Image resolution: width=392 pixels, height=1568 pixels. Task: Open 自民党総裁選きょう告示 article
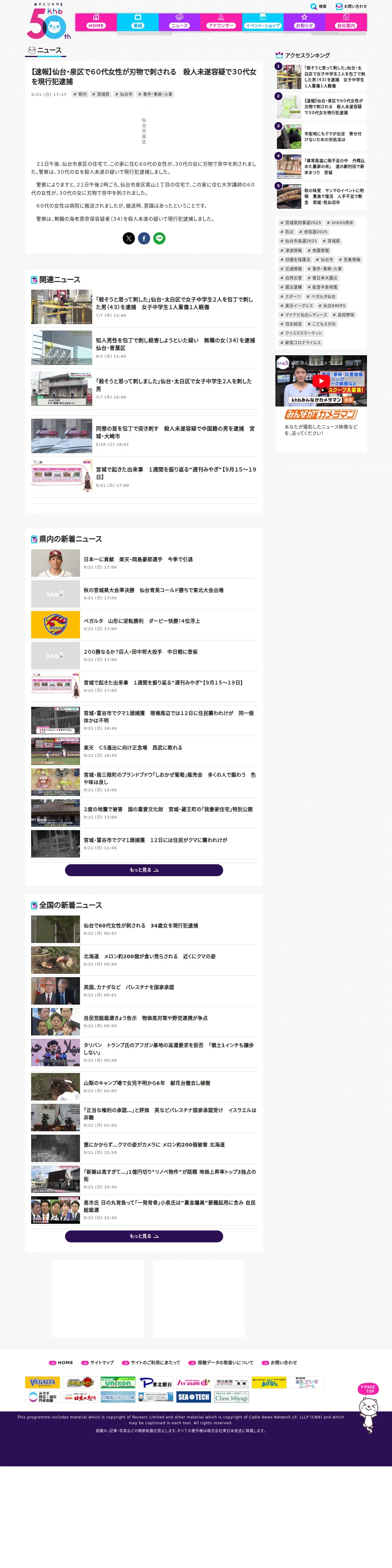point(144,1021)
